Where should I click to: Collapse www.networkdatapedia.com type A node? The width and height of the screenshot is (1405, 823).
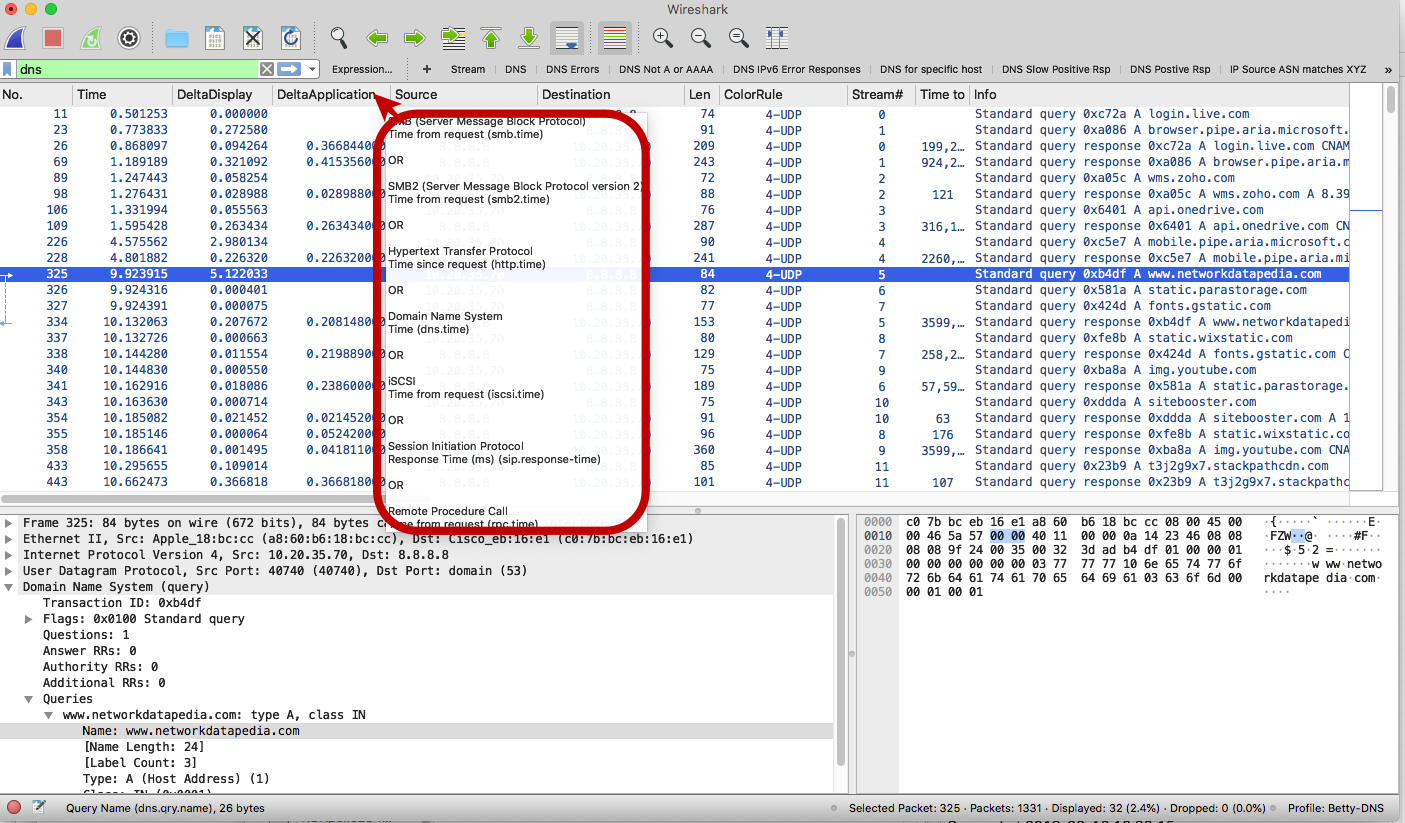49,715
